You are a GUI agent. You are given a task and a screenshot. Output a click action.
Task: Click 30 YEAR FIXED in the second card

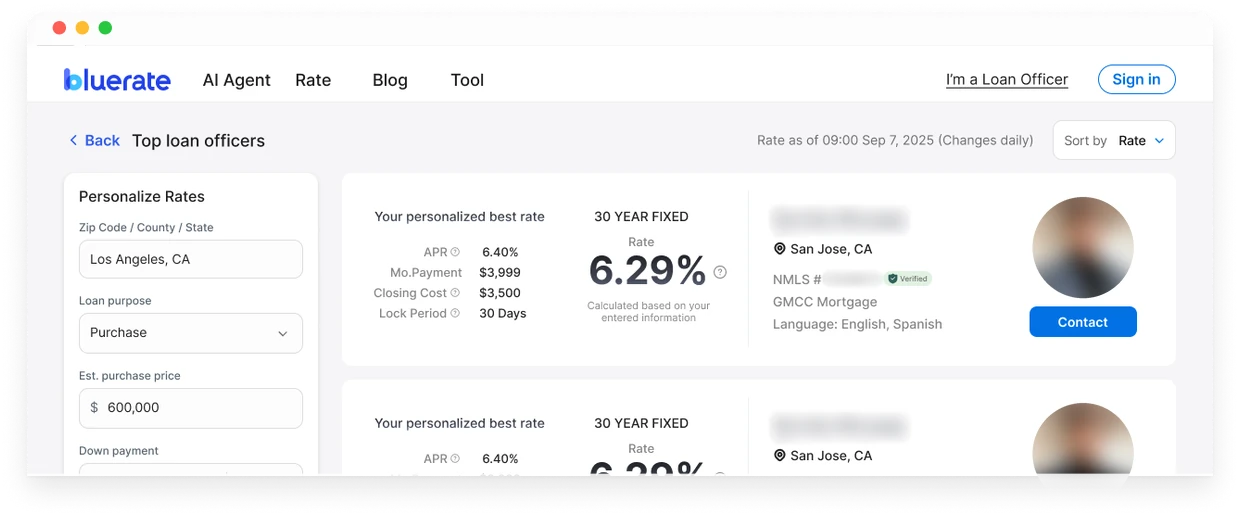641,424
